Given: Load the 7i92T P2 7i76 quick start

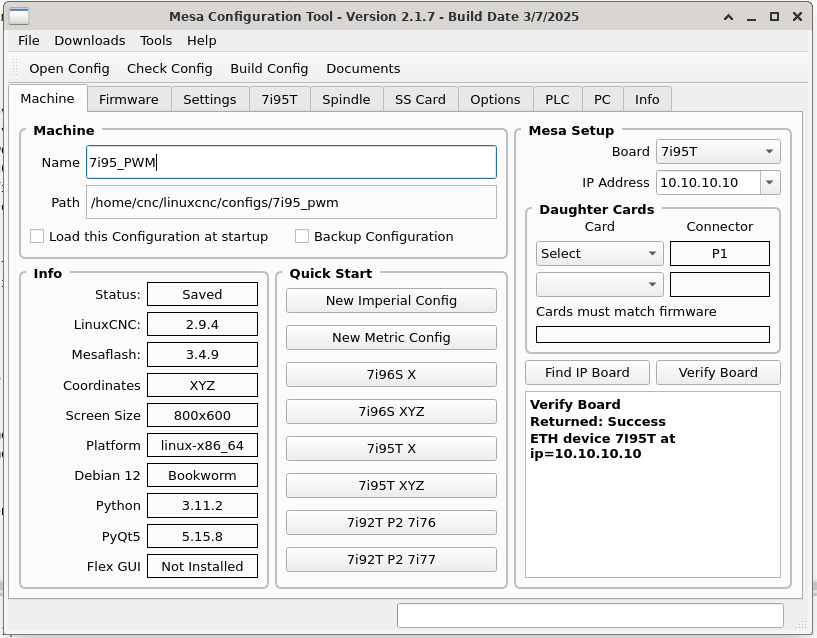Looking at the screenshot, I should pos(391,523).
